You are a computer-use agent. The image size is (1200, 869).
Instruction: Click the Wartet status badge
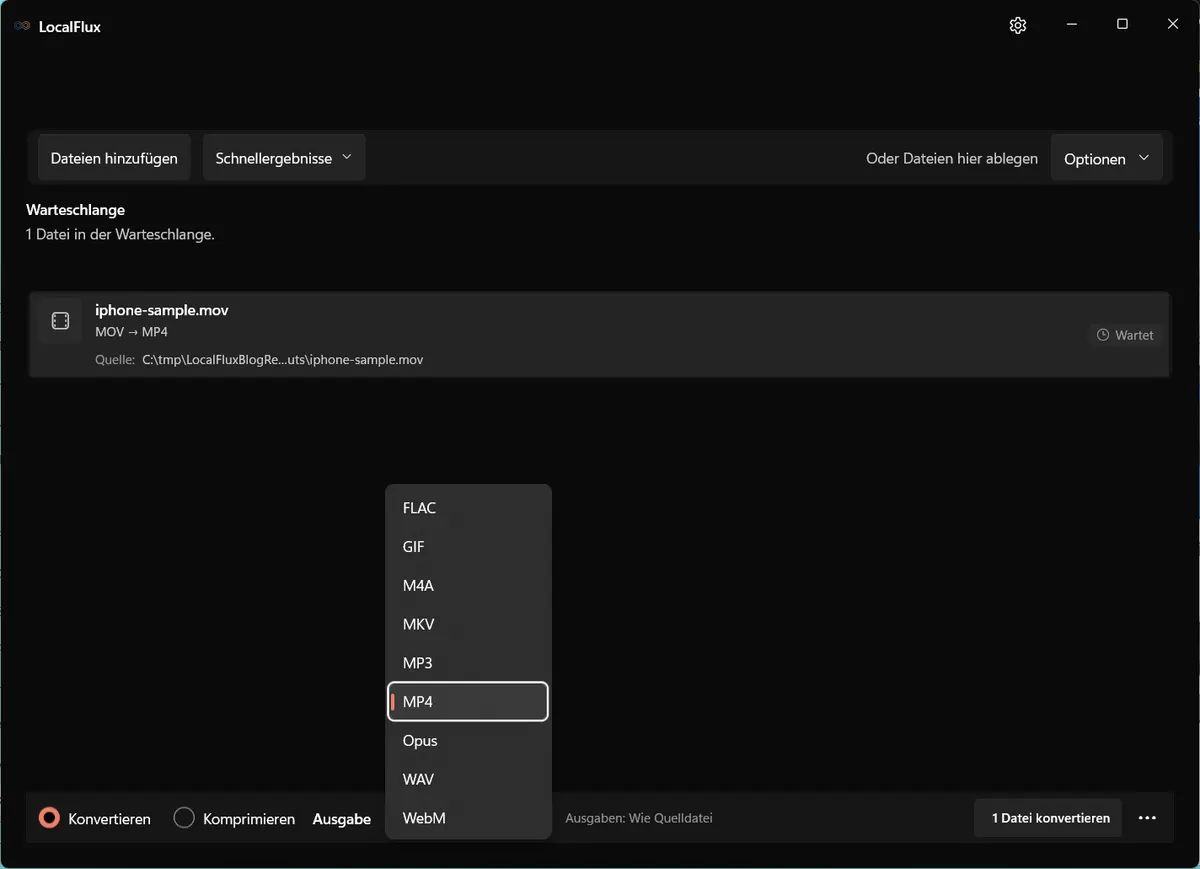pyautogui.click(x=1125, y=335)
